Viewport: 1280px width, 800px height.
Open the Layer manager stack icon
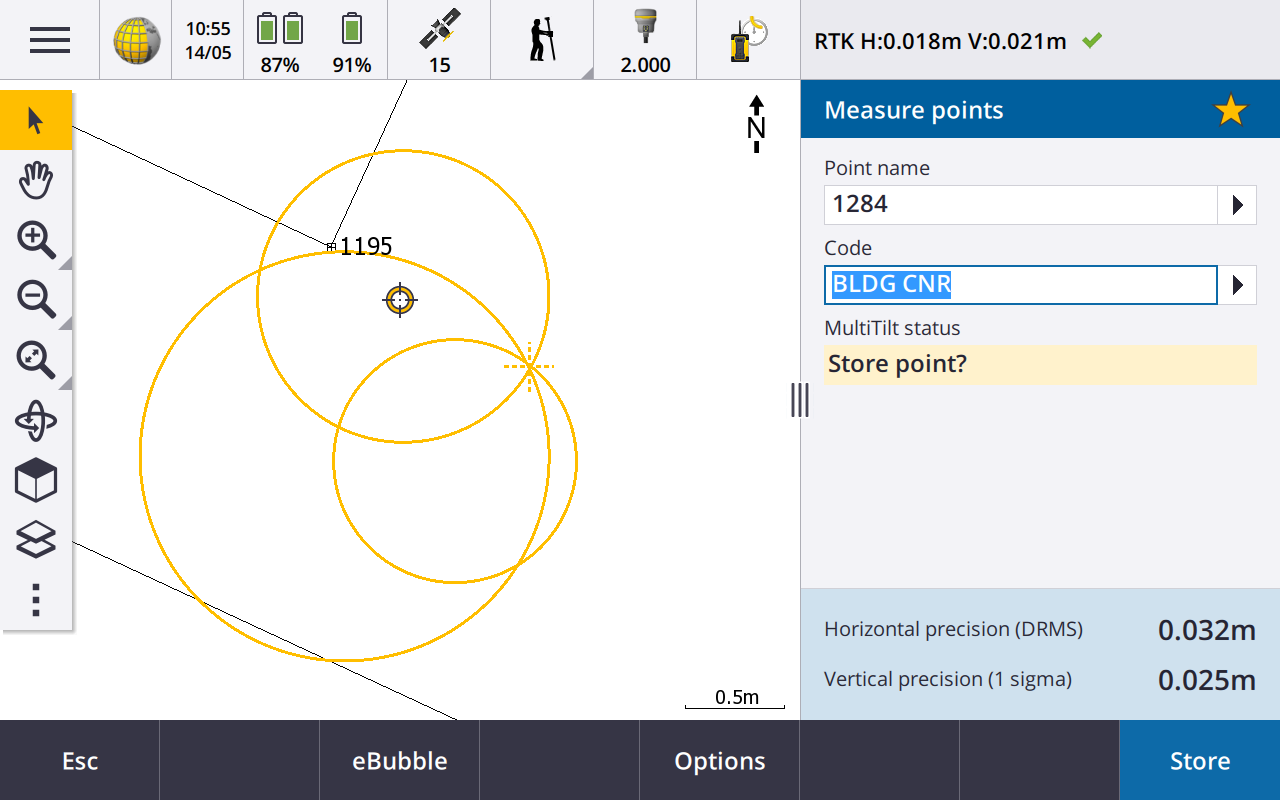coord(36,541)
